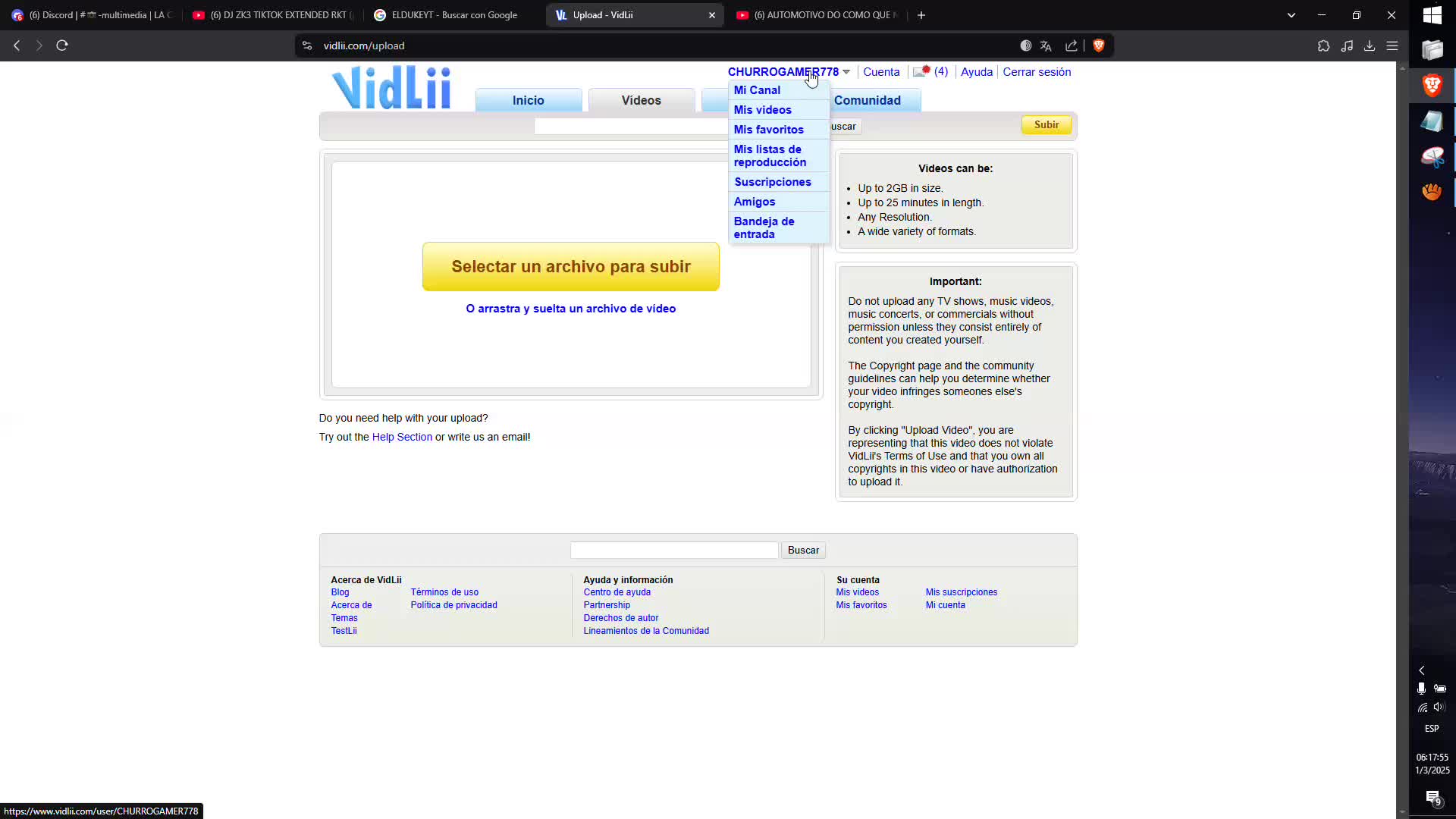Screen dimensions: 1456x819
Task: Click the Cuenta link
Action: 881,72
